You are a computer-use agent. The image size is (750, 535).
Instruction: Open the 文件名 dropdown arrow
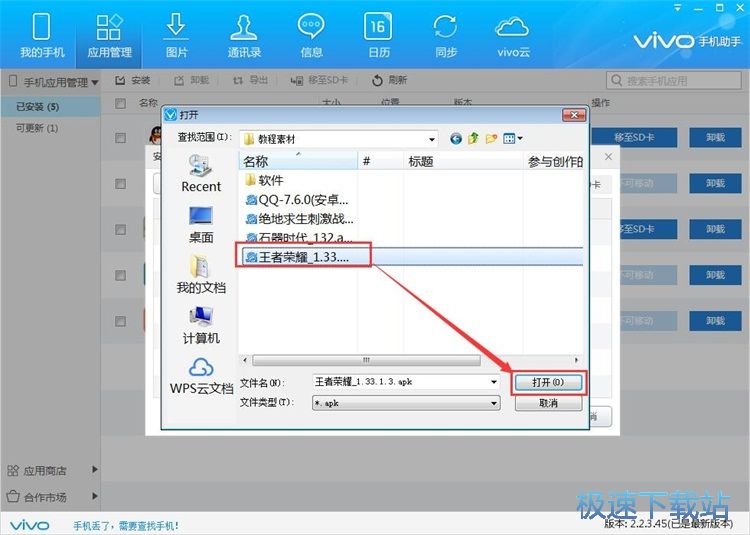coord(494,382)
